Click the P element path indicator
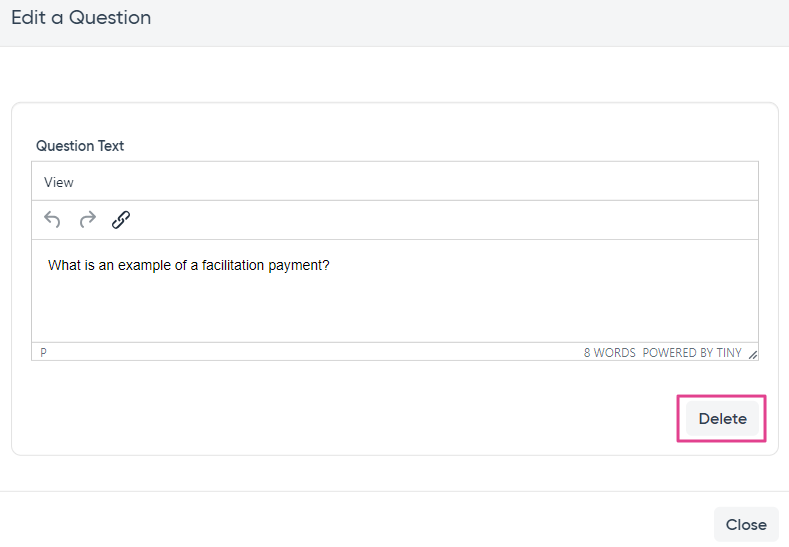The image size is (789, 547). point(43,353)
